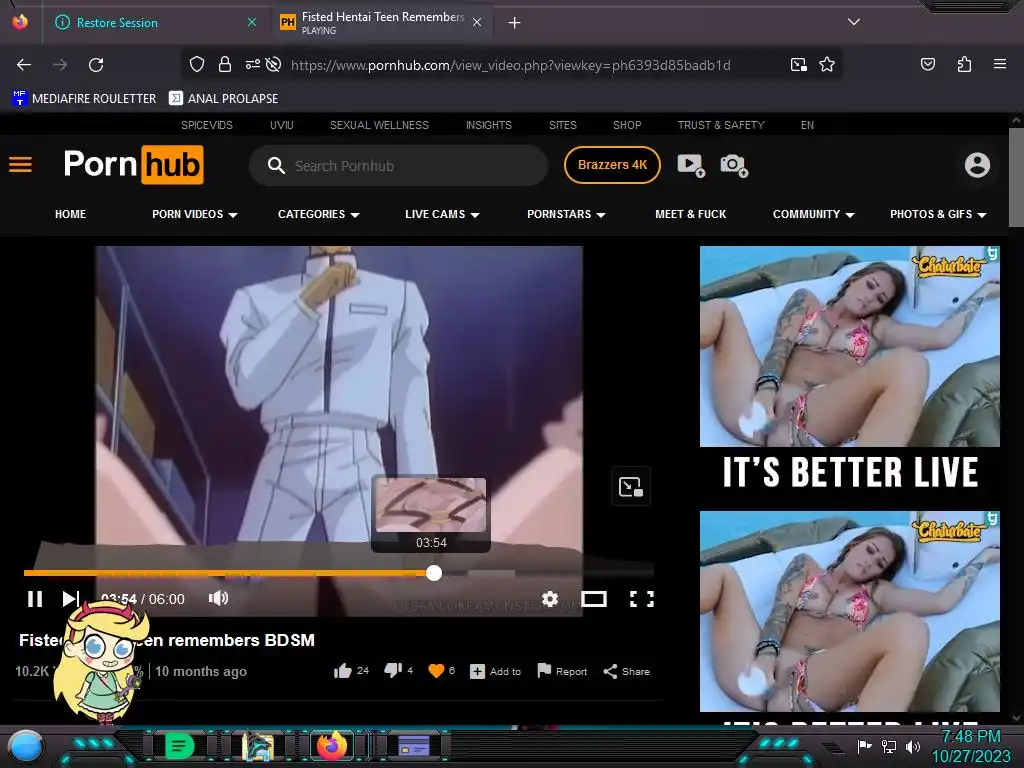1024x768 pixels.
Task: Click the Add to button
Action: click(x=496, y=671)
